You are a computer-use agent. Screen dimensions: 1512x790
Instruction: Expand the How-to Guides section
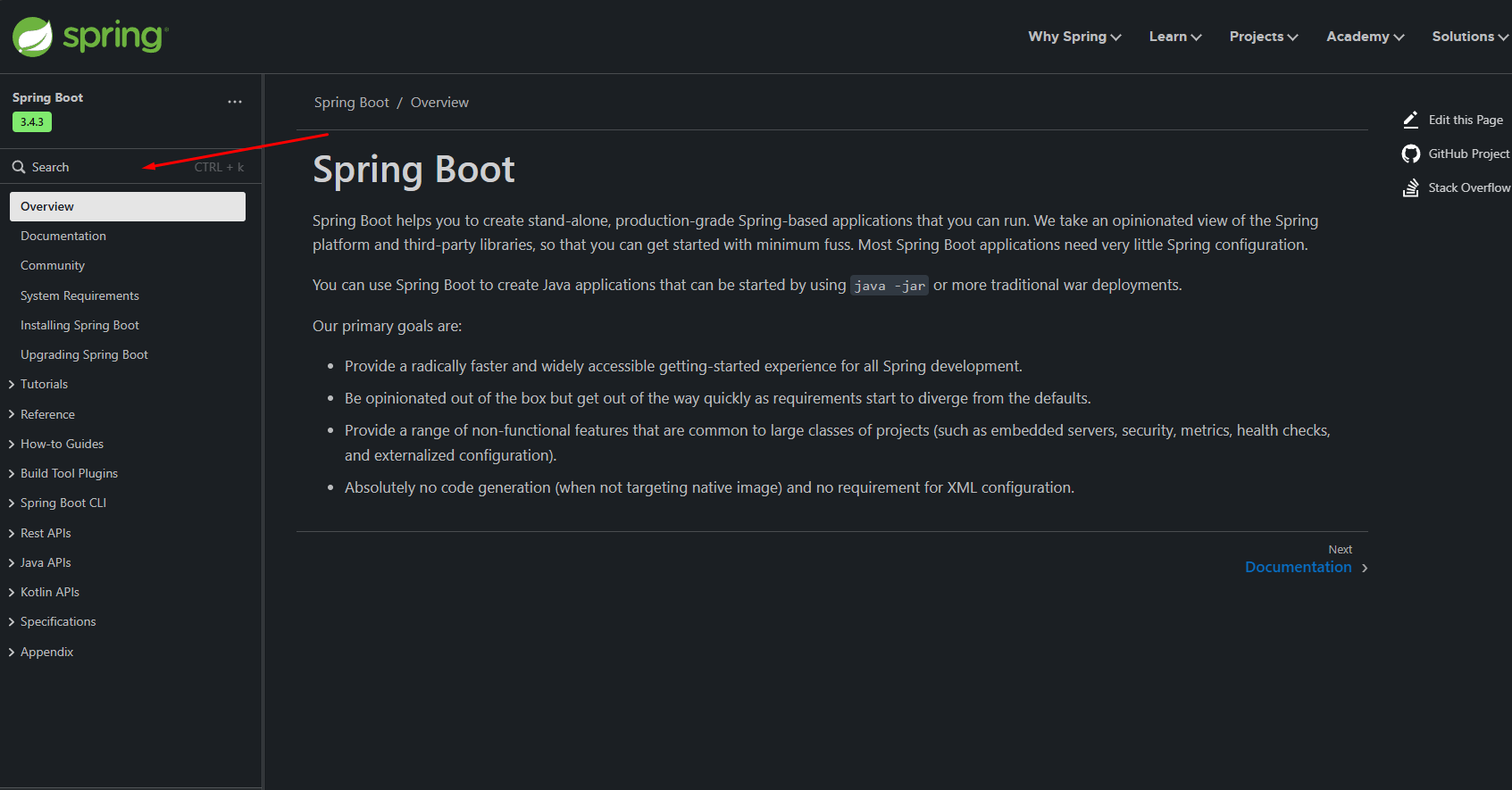coord(12,444)
